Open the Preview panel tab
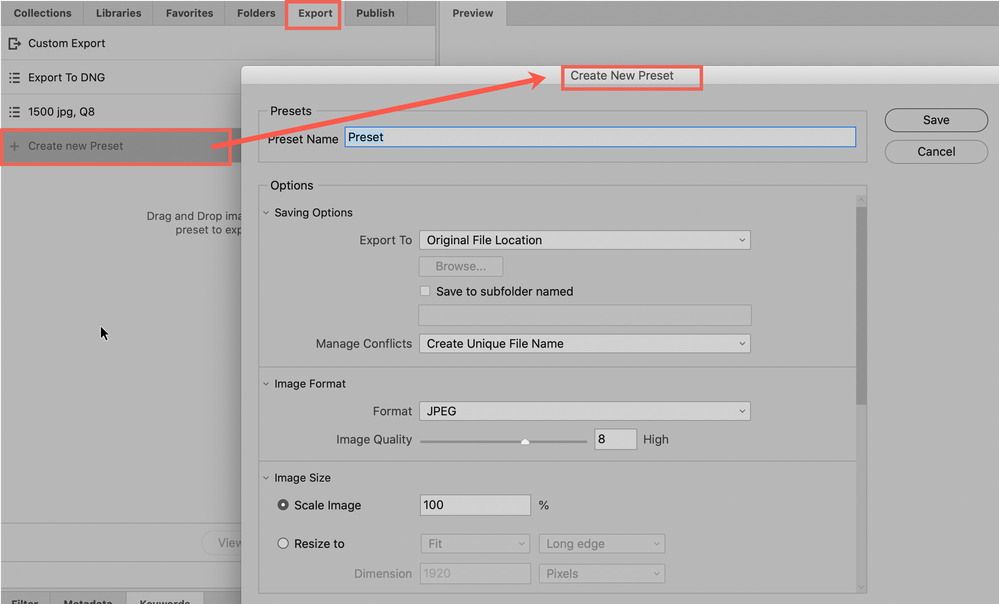The width and height of the screenshot is (999, 604). pos(473,13)
